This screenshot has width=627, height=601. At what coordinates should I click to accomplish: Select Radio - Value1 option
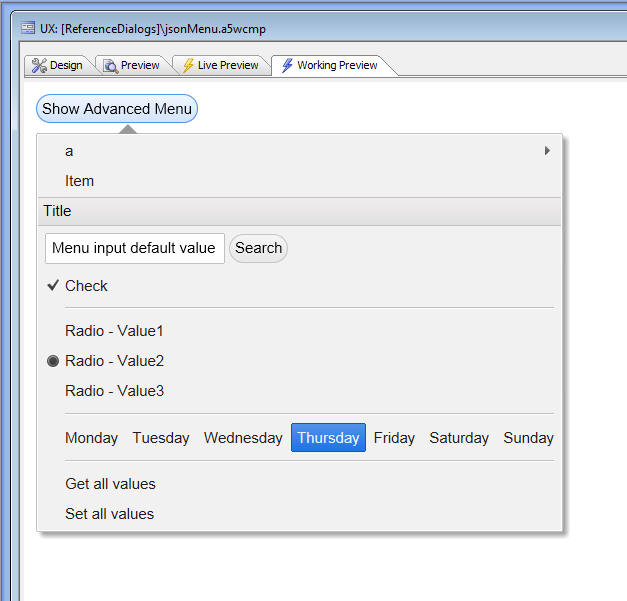(299, 331)
